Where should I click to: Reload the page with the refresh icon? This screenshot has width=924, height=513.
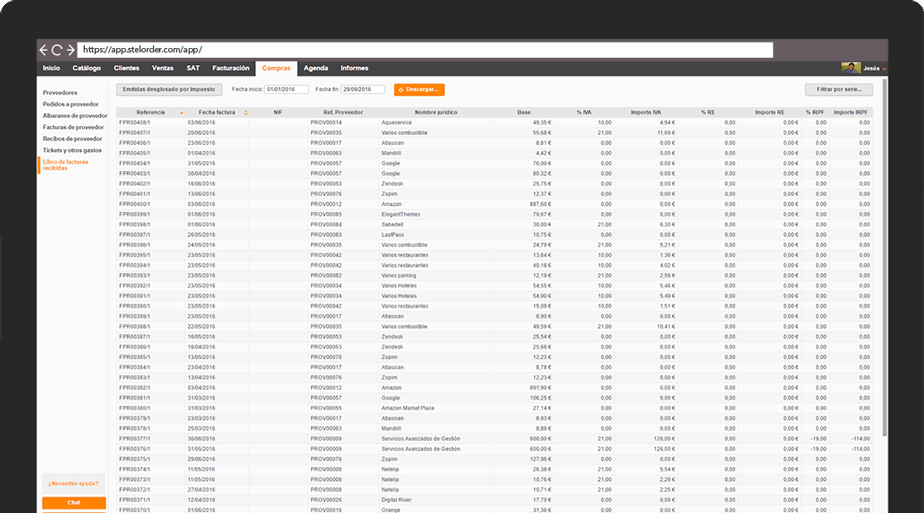tap(57, 50)
